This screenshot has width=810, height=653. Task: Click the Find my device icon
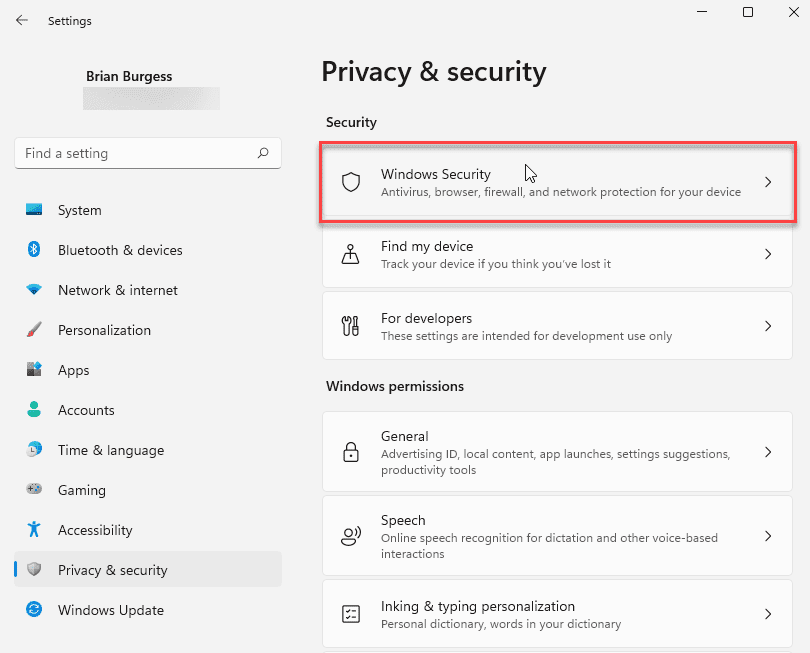(x=350, y=254)
